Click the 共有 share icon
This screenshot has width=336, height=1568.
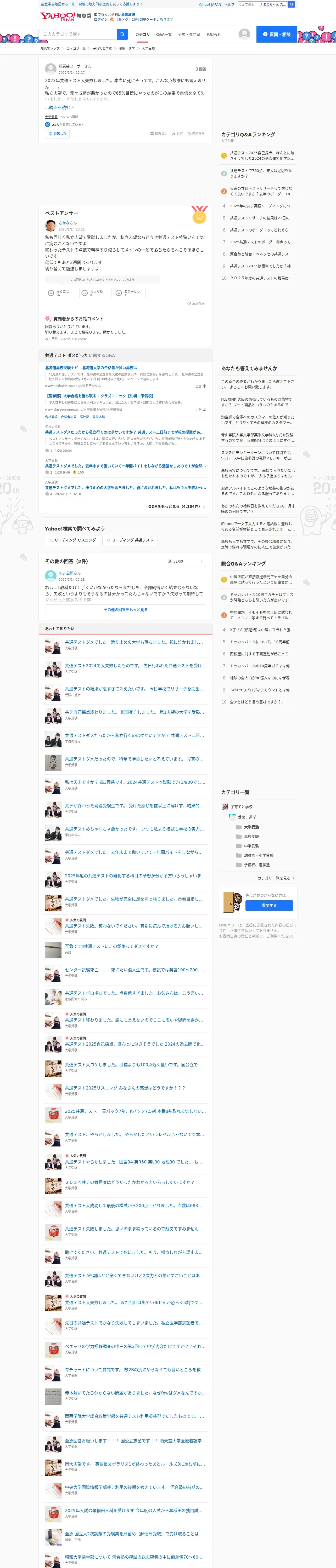[x=177, y=134]
